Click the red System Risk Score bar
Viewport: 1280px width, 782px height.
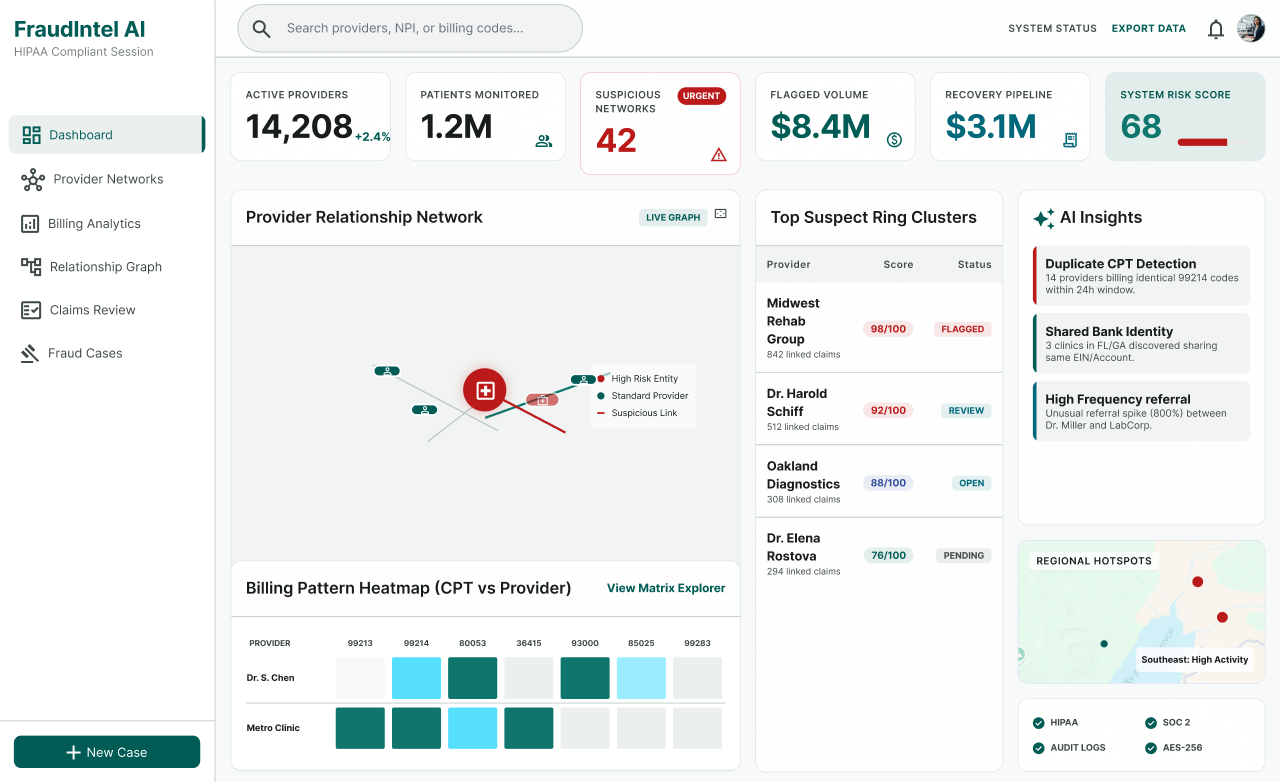tap(1202, 142)
